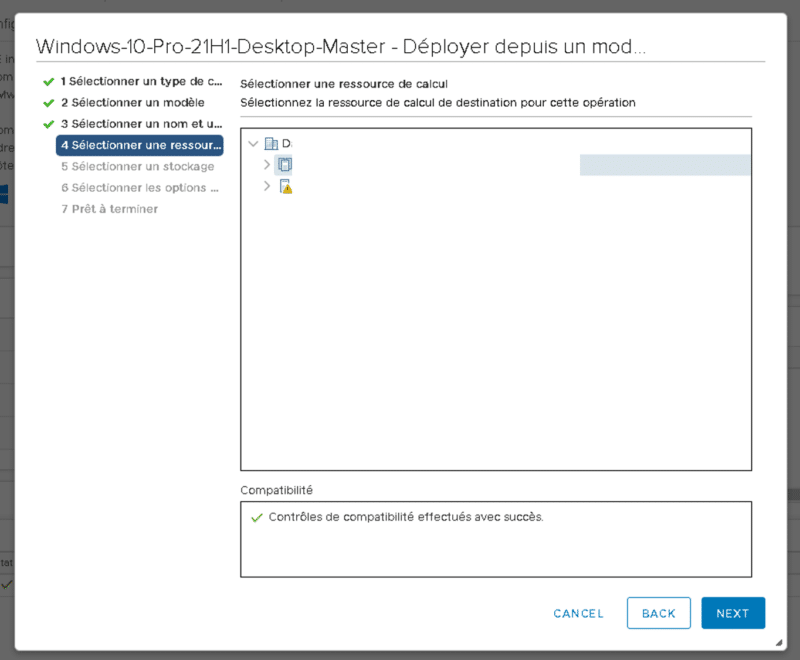
Task: Return to step 2 Sélectionner un modèle
Action: 132,103
